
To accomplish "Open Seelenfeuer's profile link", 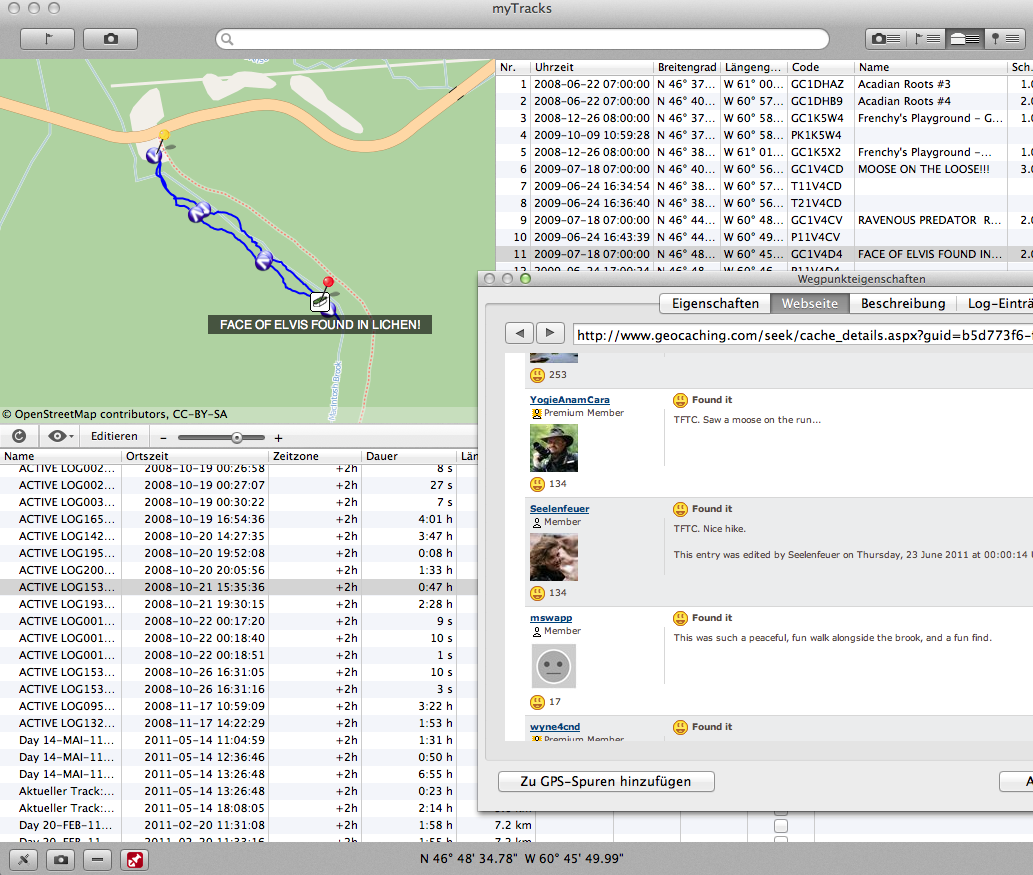I will click(559, 509).
